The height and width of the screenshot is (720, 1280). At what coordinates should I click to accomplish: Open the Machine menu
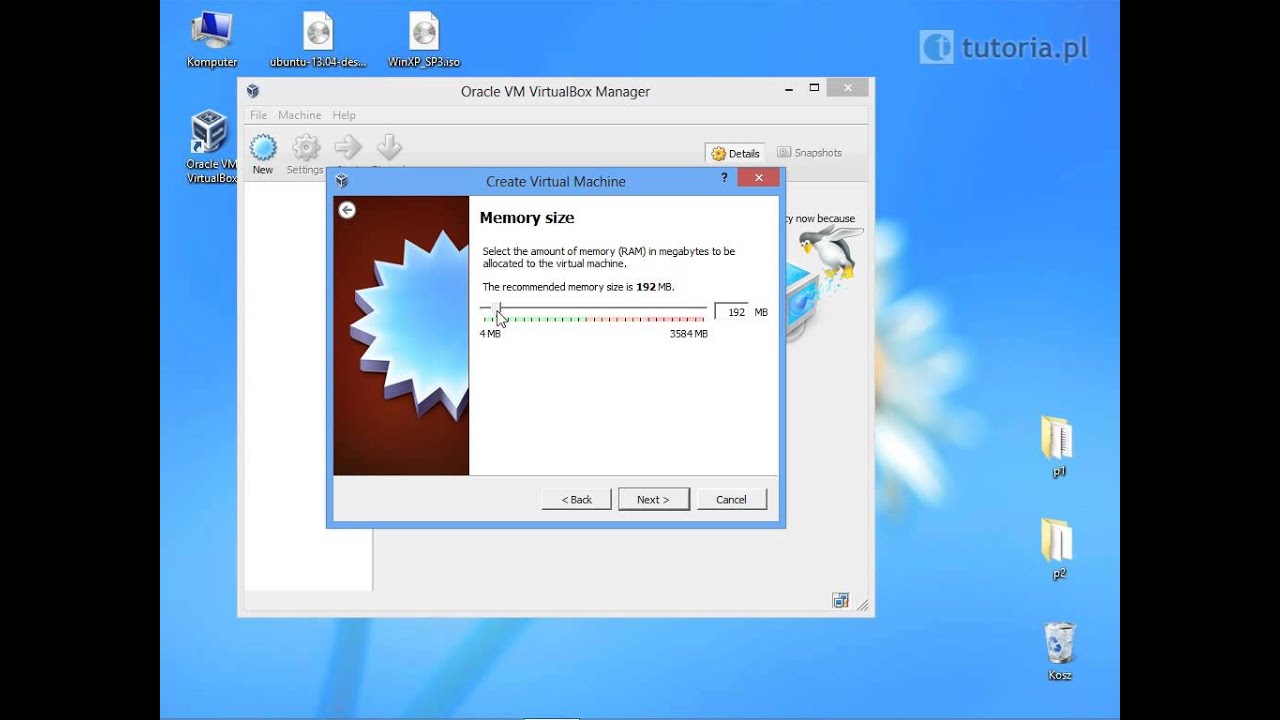pos(300,115)
